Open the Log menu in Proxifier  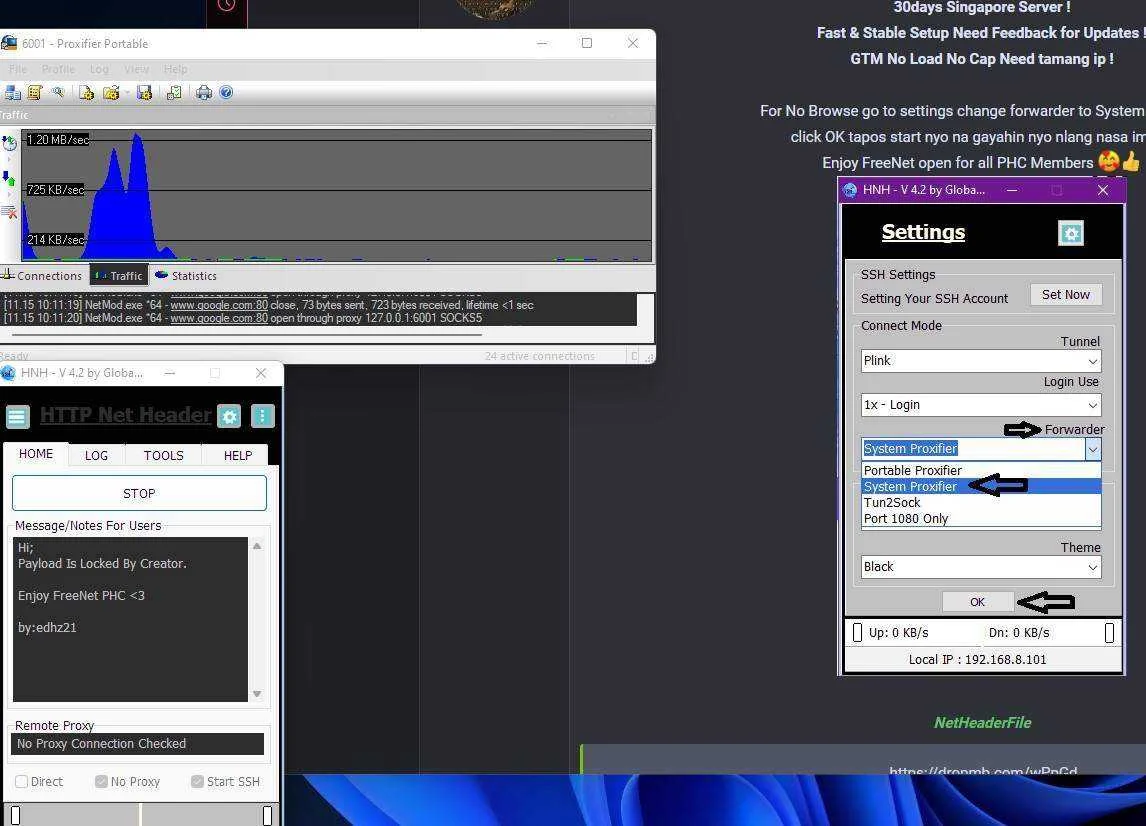[x=99, y=69]
